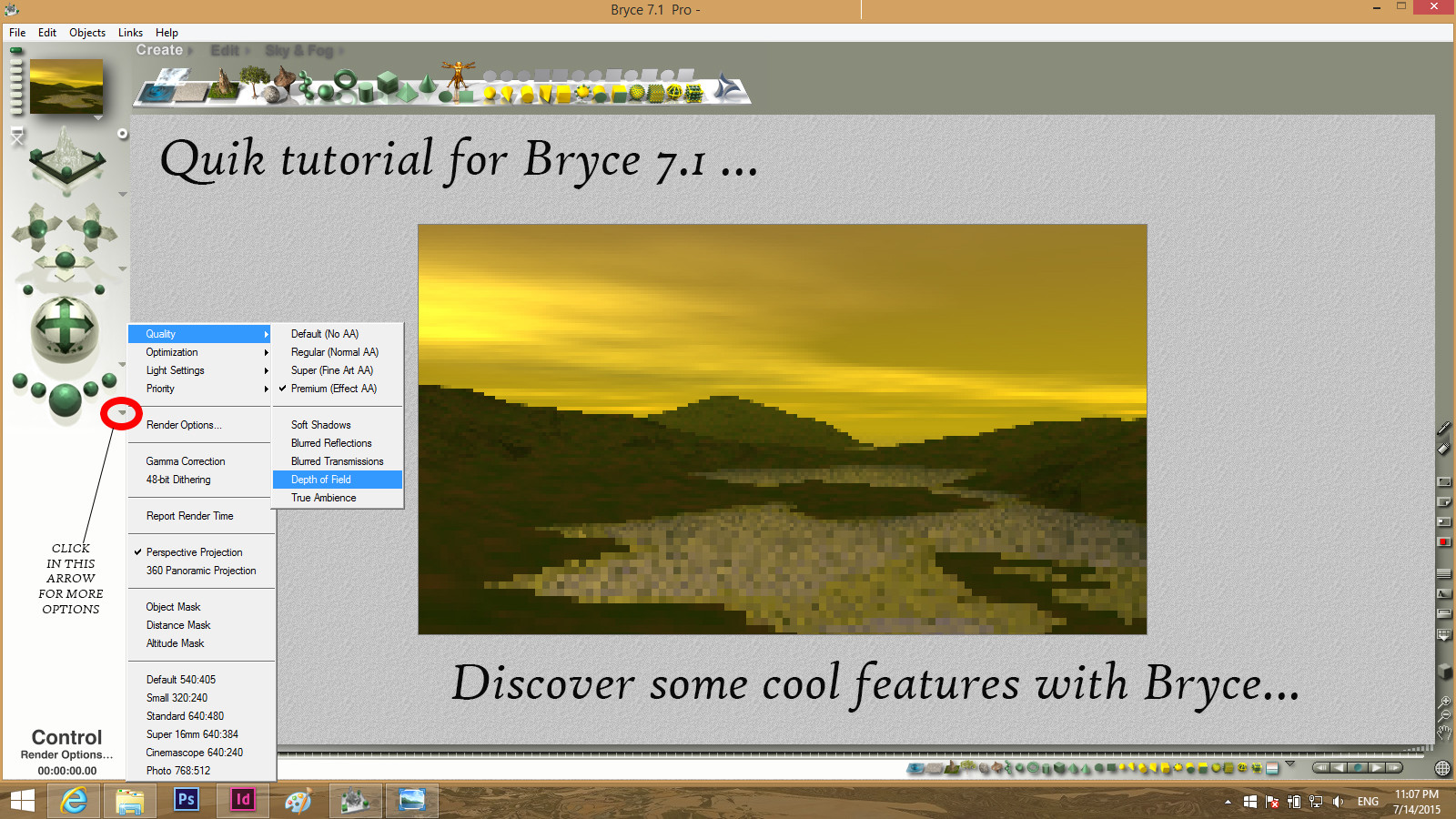The image size is (1456, 819).
Task: Open the Instancing Lab star icon
Action: coord(726,86)
